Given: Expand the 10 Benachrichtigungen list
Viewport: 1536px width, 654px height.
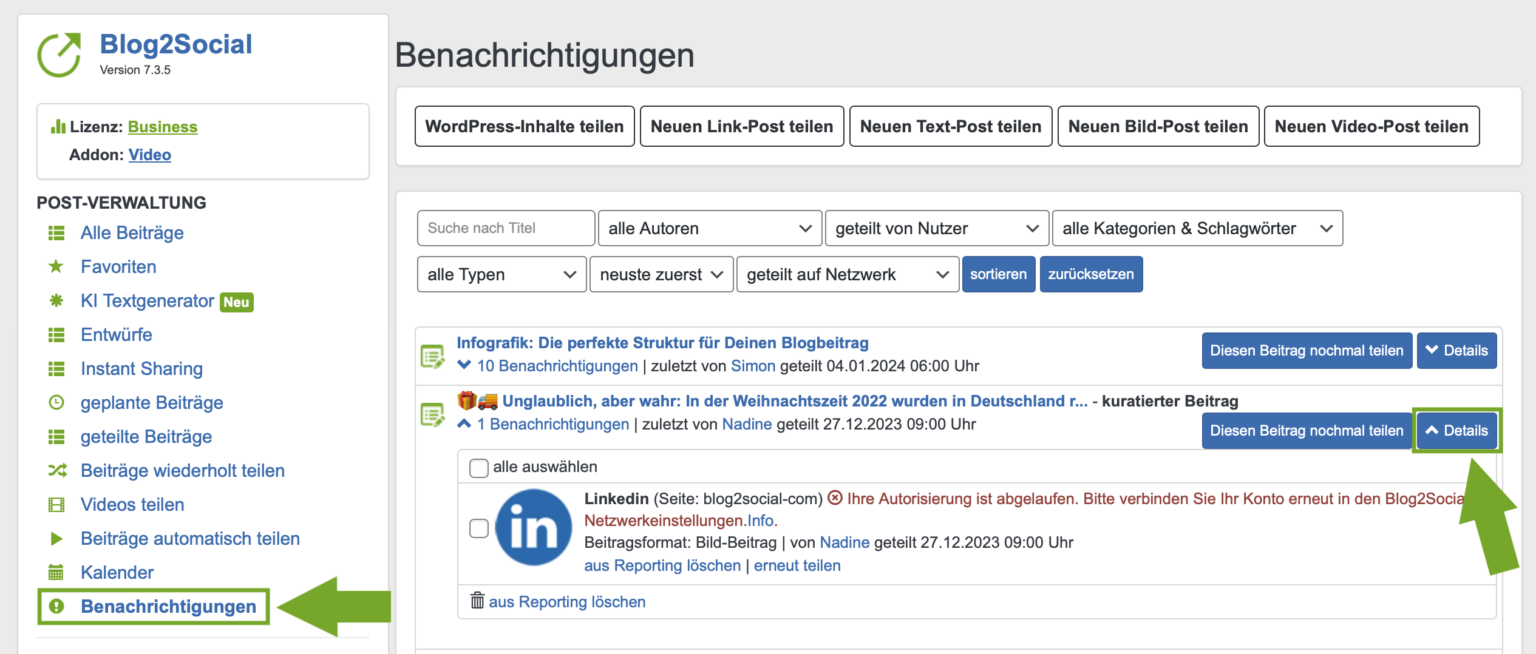Looking at the screenshot, I should [547, 366].
